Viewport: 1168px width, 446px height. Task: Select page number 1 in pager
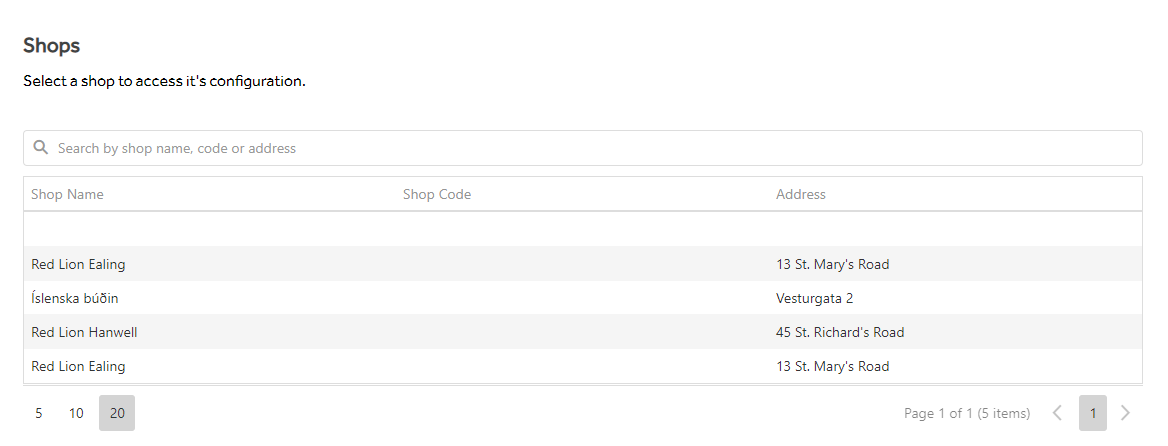pos(1093,413)
